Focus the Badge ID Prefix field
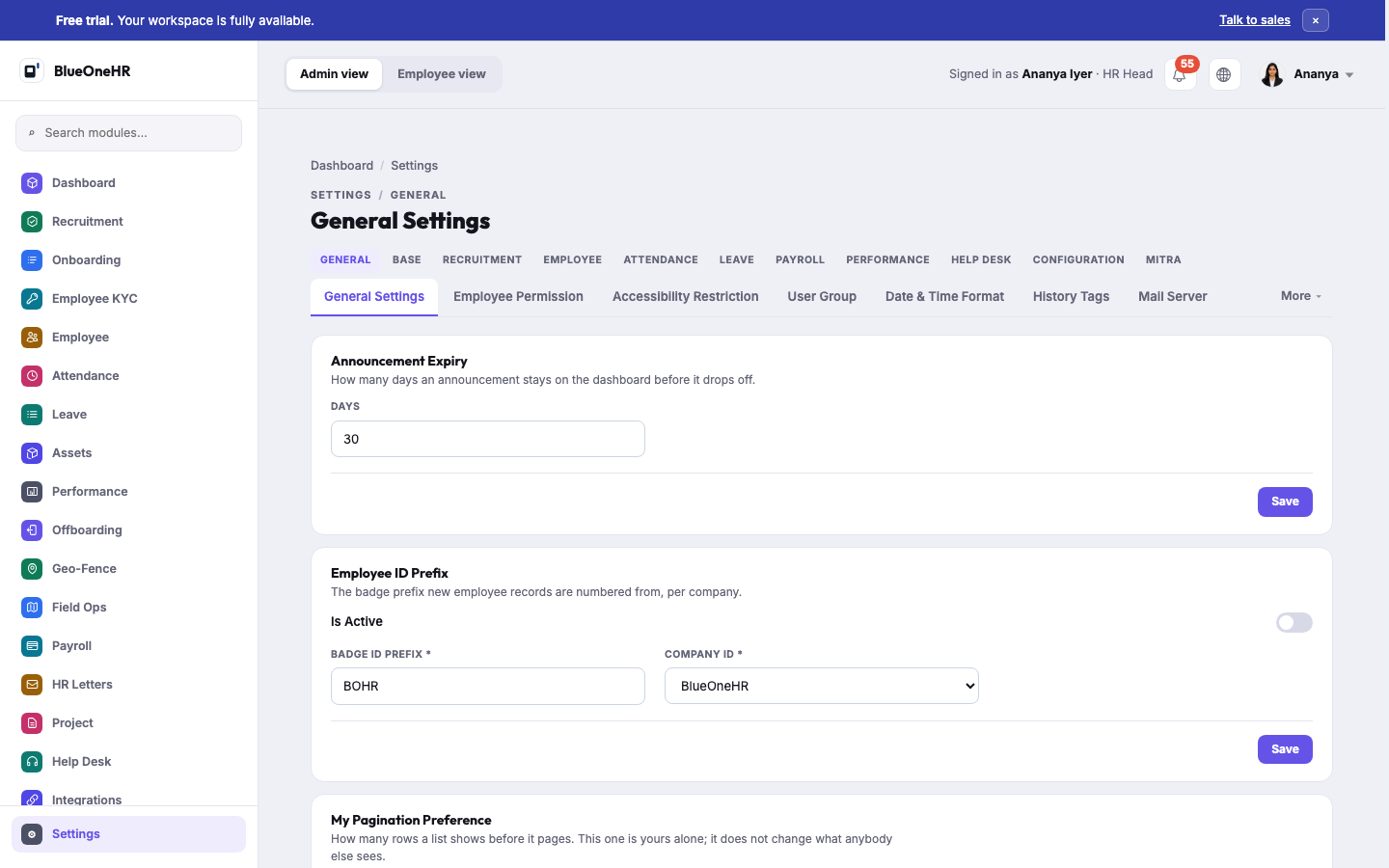 coord(487,686)
